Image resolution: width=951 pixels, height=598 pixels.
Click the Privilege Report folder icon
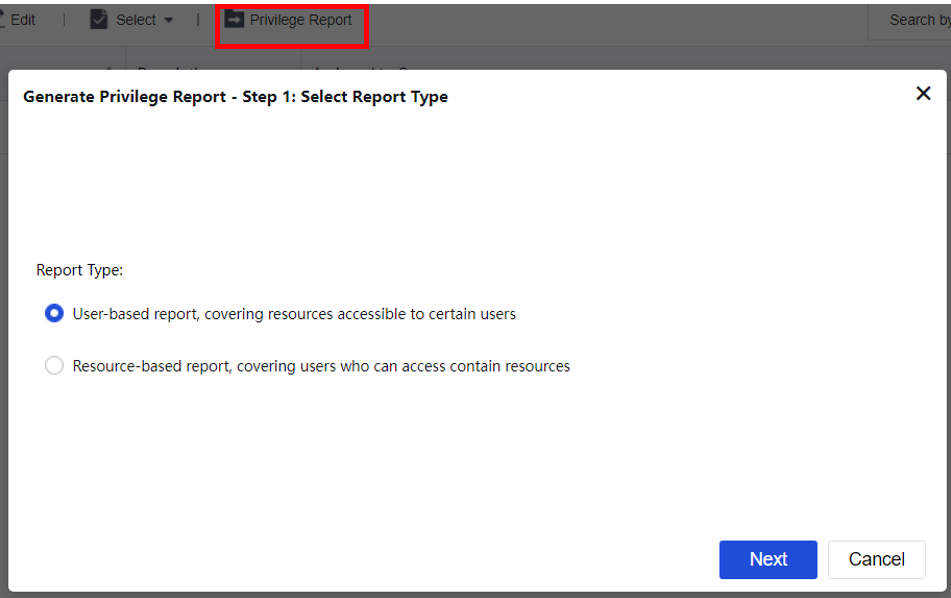pos(234,20)
